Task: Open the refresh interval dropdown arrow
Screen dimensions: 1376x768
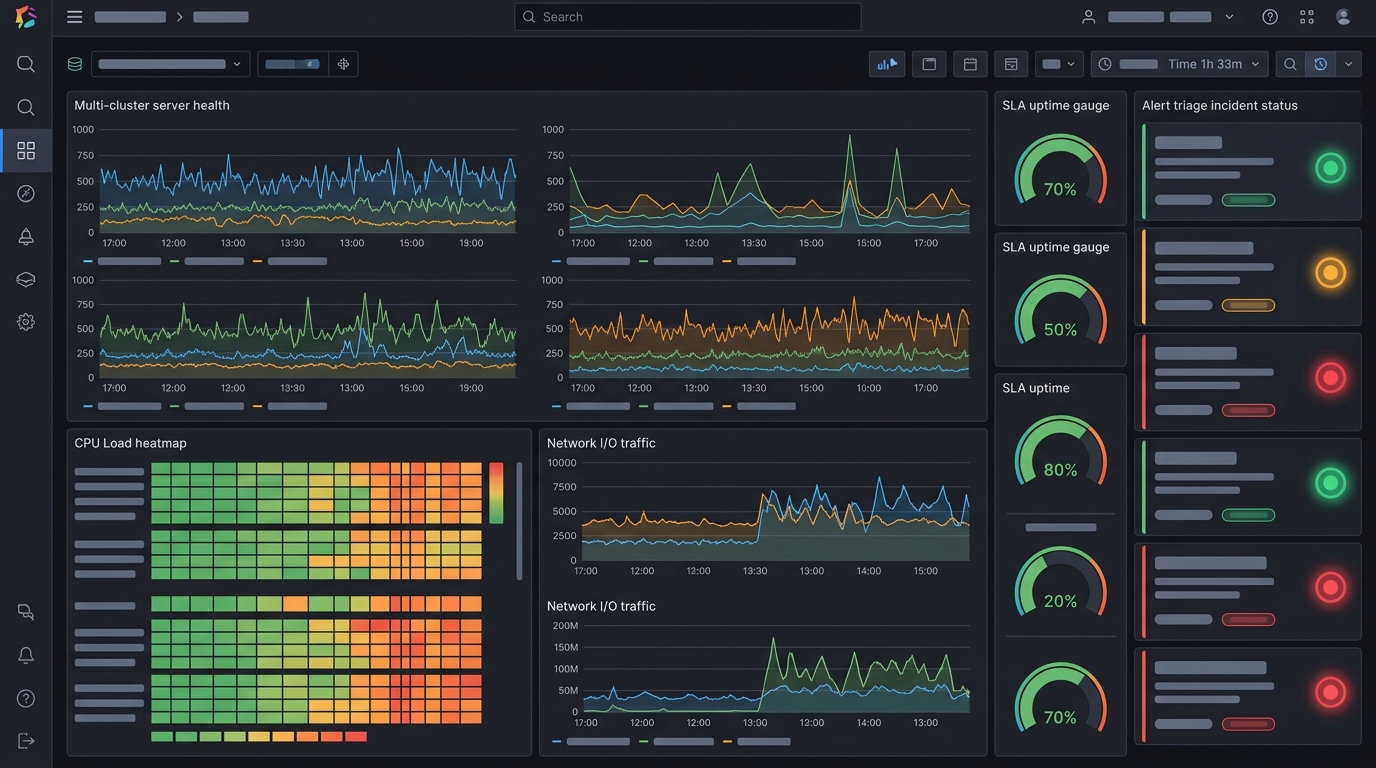Action: 1349,64
